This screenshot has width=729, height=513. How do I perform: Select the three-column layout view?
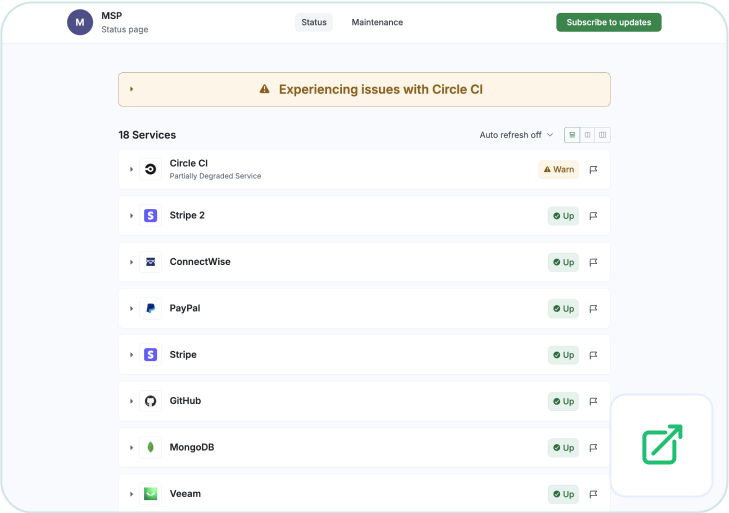[603, 135]
